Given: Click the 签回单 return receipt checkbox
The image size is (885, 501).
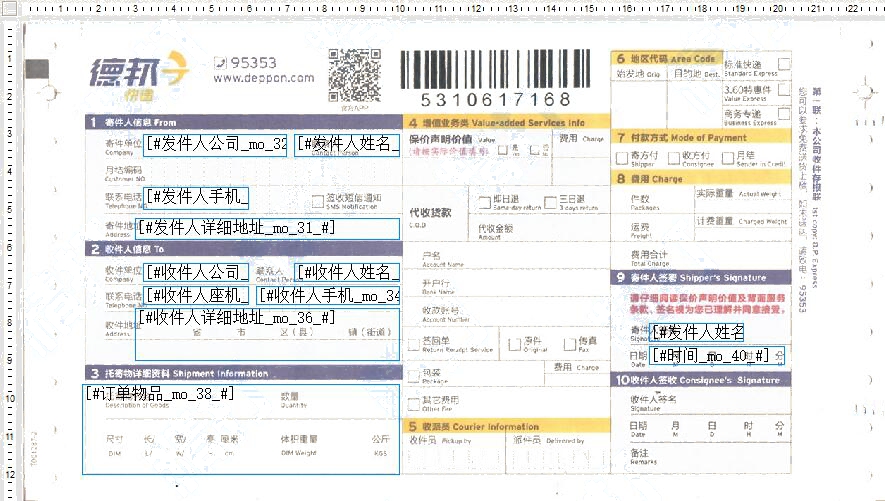Looking at the screenshot, I should click(x=414, y=344).
